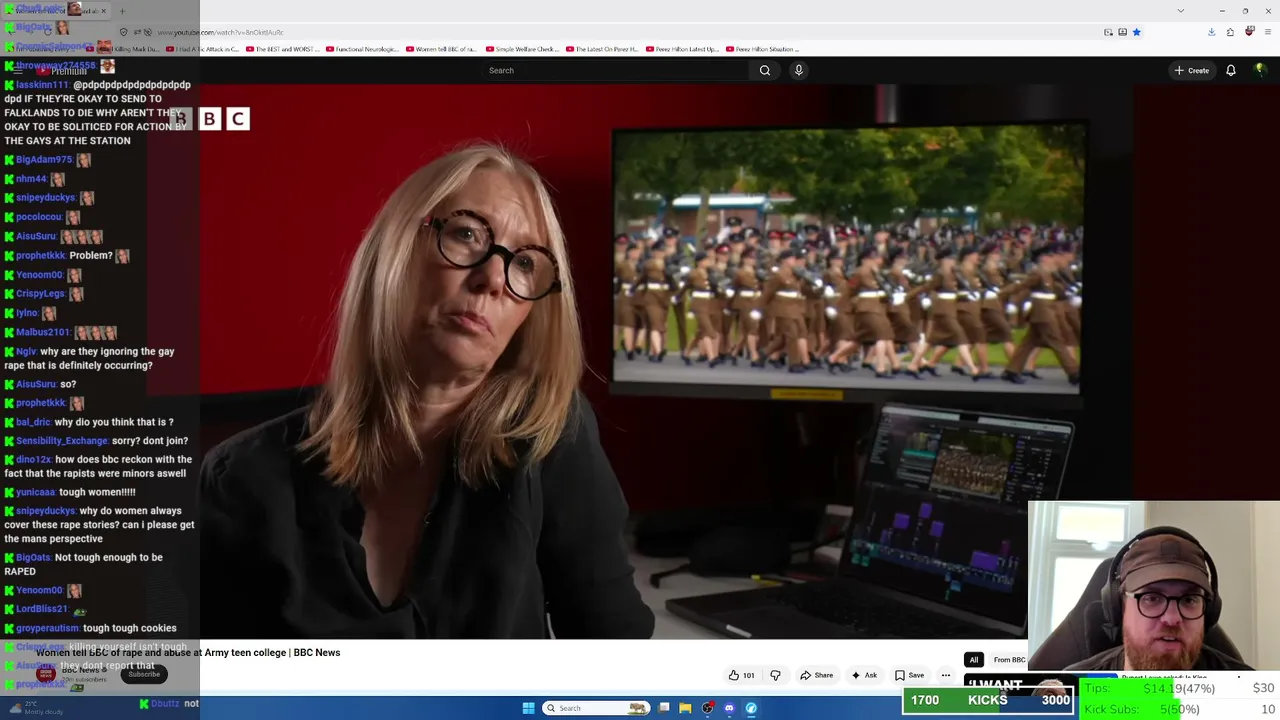Click the chat username 'LordBliss21'
Screen dimensions: 1280x720
pos(42,609)
